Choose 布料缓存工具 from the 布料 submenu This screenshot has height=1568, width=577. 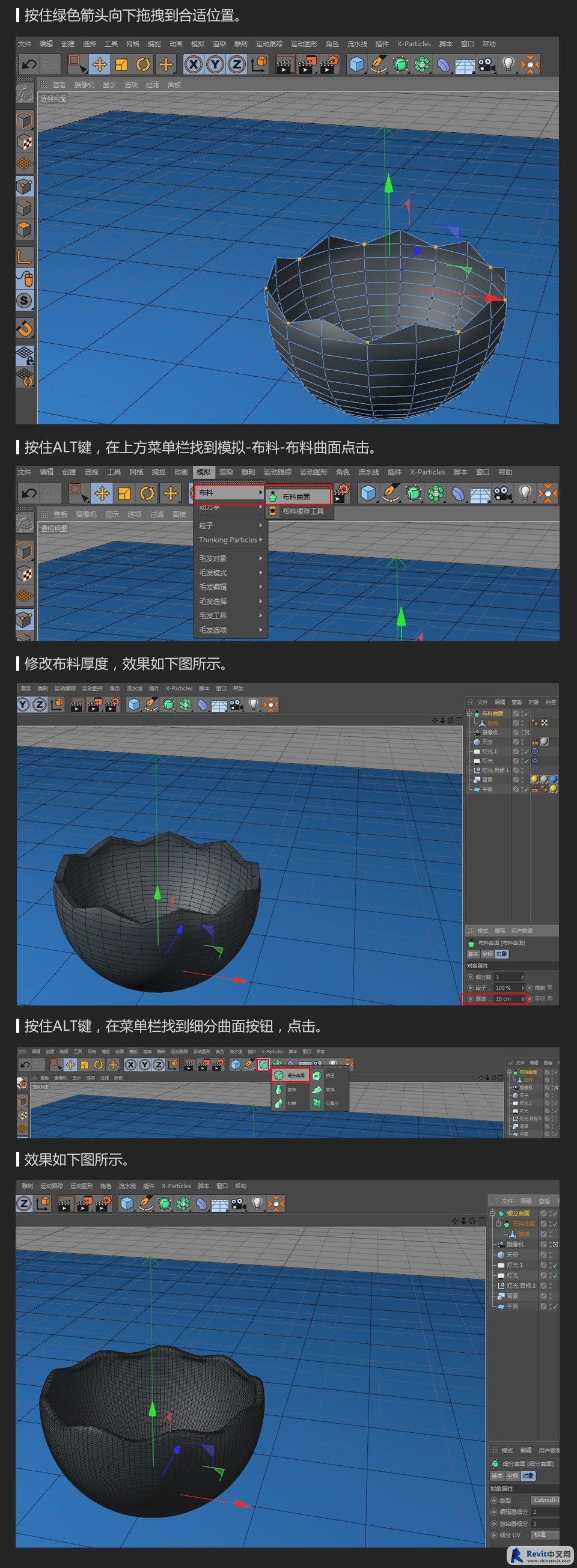tap(298, 511)
